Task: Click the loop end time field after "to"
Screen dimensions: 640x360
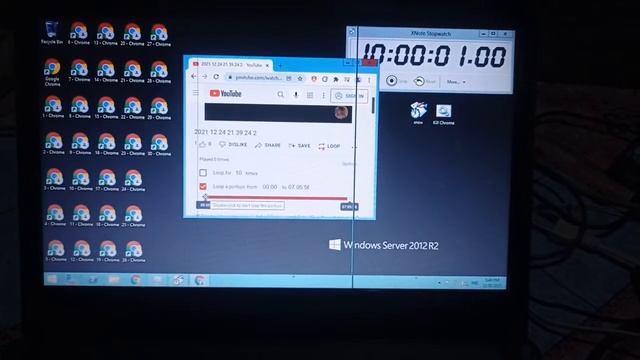Action: pos(299,187)
